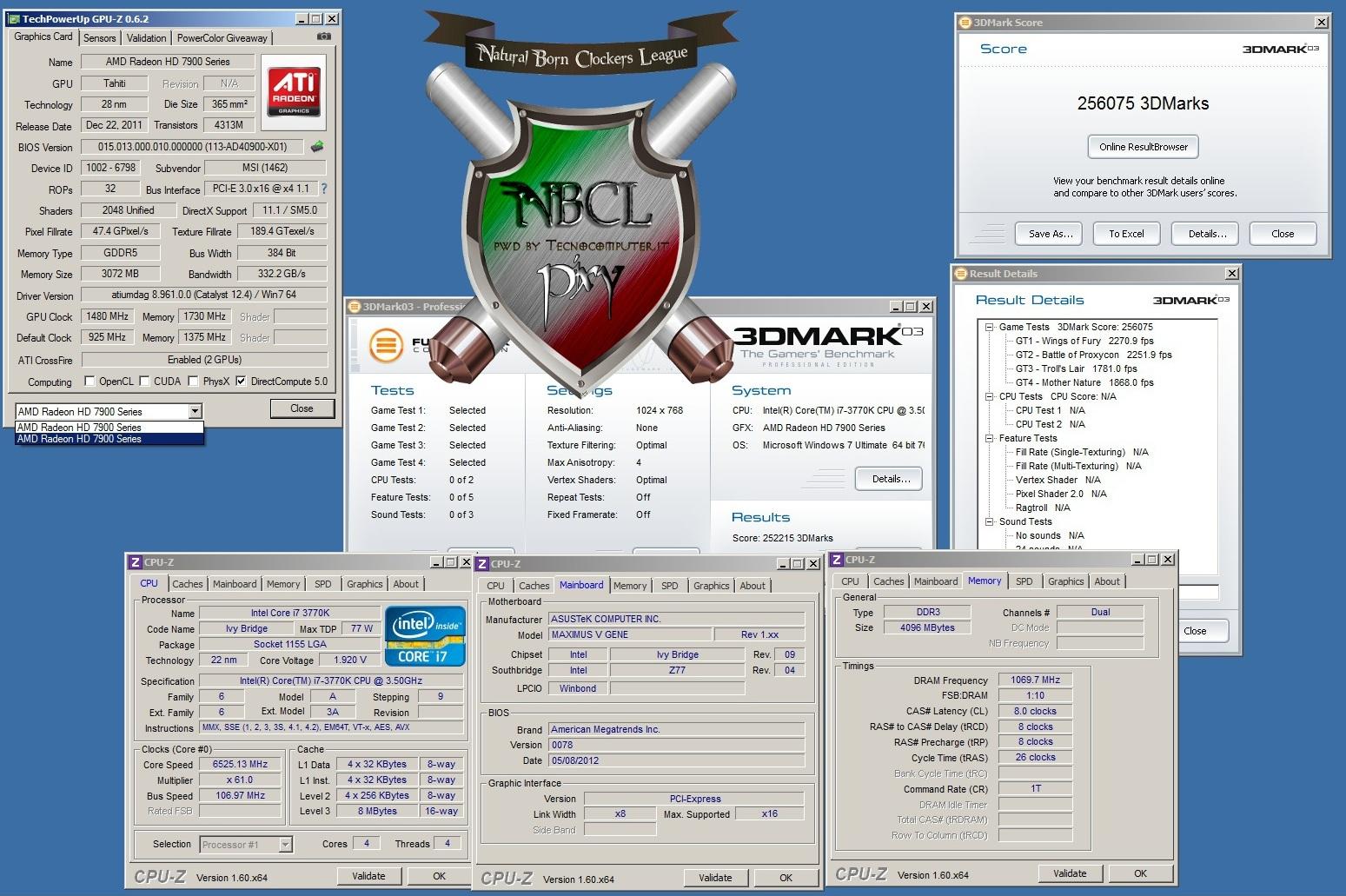1346x896 pixels.
Task: Enable the PhysX checkbox
Action: [193, 381]
